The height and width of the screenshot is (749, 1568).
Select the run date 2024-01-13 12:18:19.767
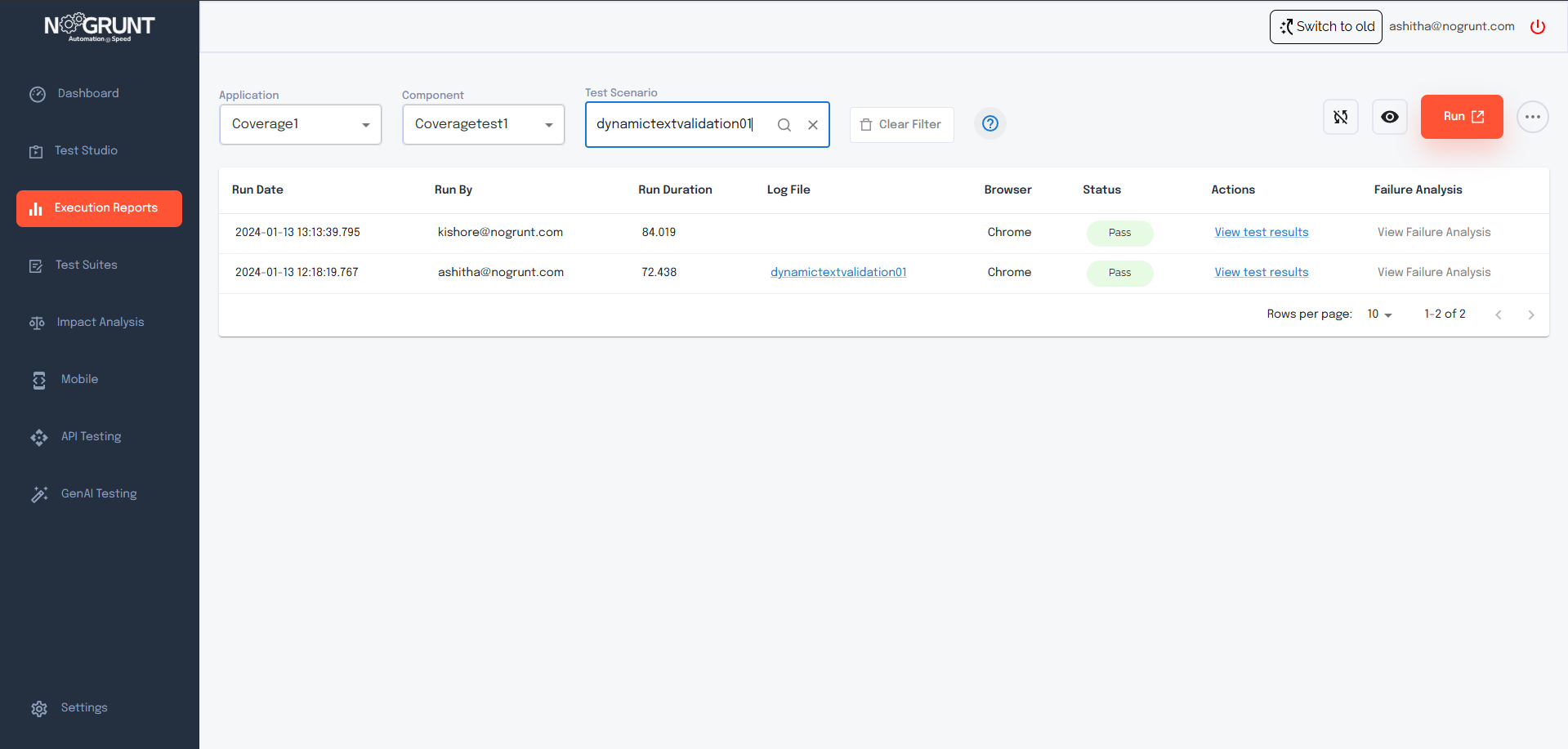(x=297, y=273)
